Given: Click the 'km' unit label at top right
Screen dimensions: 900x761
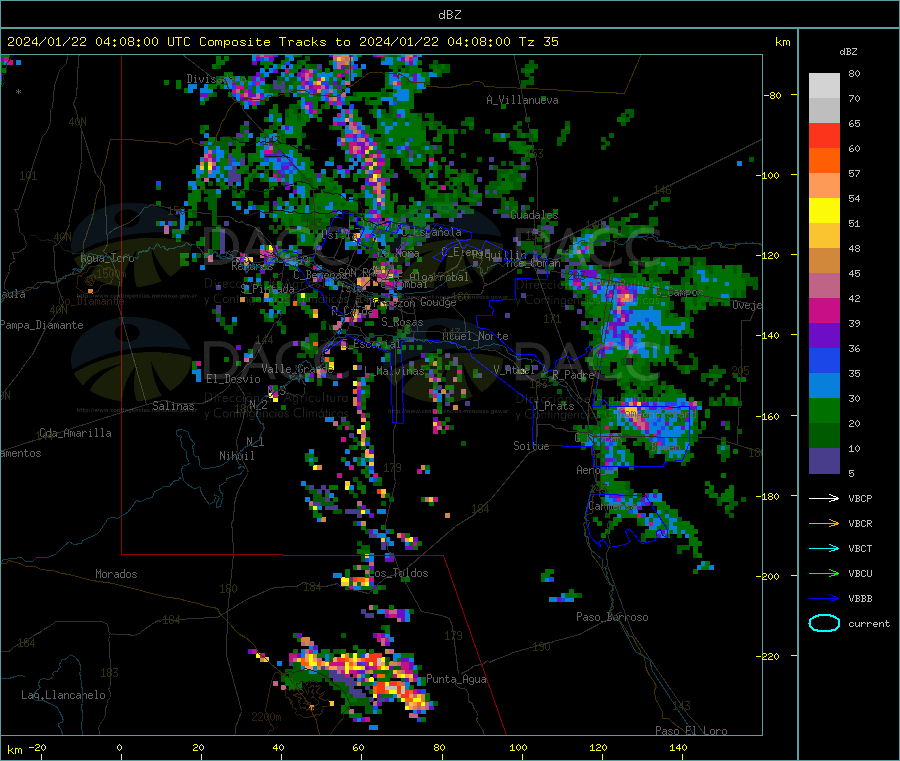Looking at the screenshot, I should pos(782,42).
